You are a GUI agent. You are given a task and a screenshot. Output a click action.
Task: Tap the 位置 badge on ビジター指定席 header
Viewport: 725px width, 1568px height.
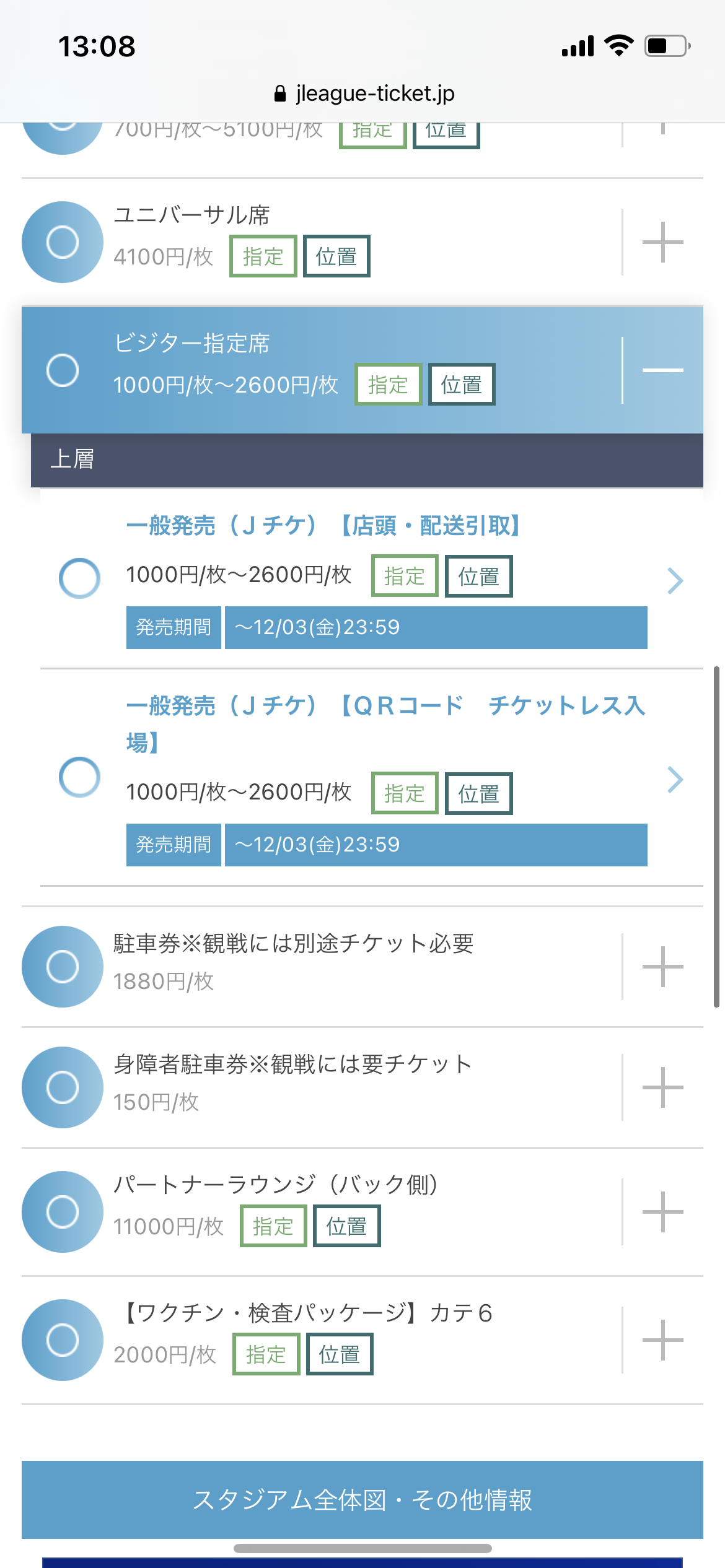pyautogui.click(x=462, y=385)
